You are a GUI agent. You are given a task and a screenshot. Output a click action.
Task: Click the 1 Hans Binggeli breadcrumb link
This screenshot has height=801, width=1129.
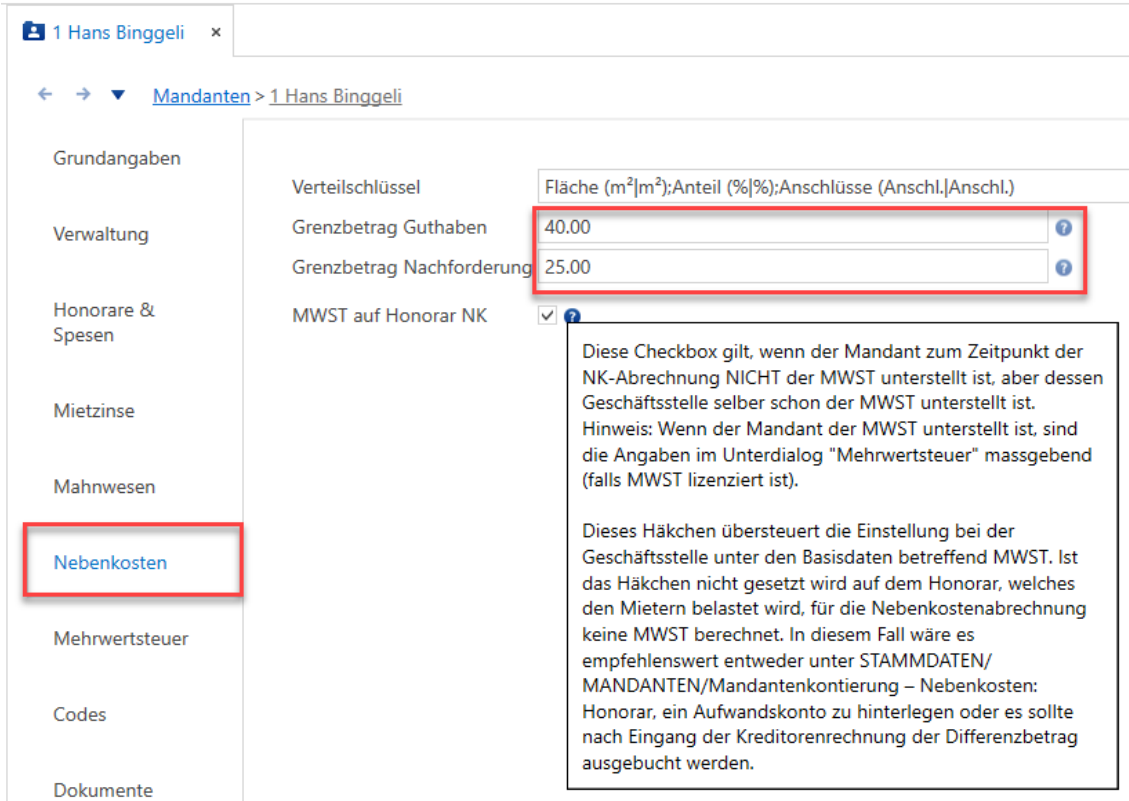coord(336,96)
